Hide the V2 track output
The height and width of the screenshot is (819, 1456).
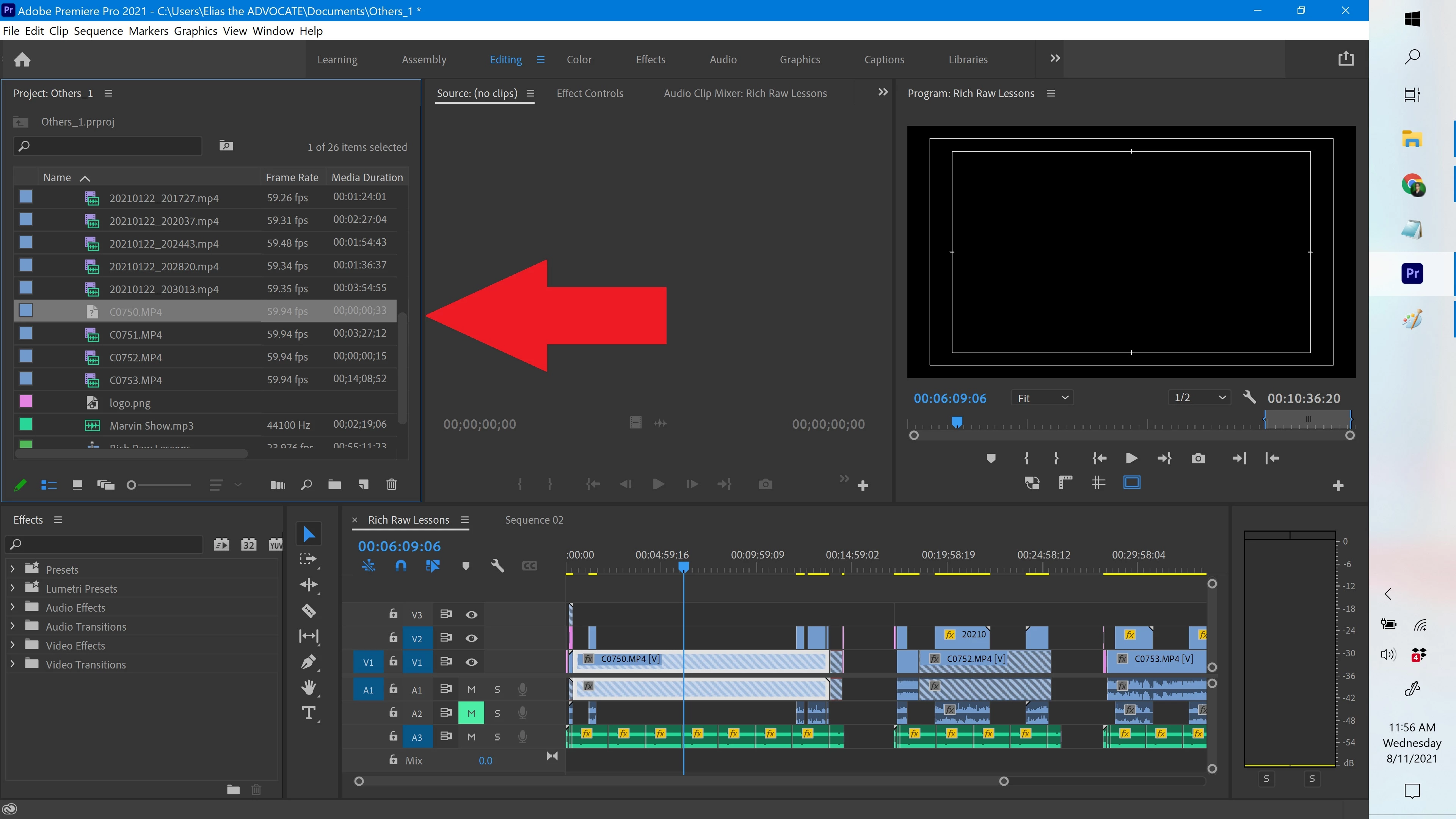(x=471, y=638)
